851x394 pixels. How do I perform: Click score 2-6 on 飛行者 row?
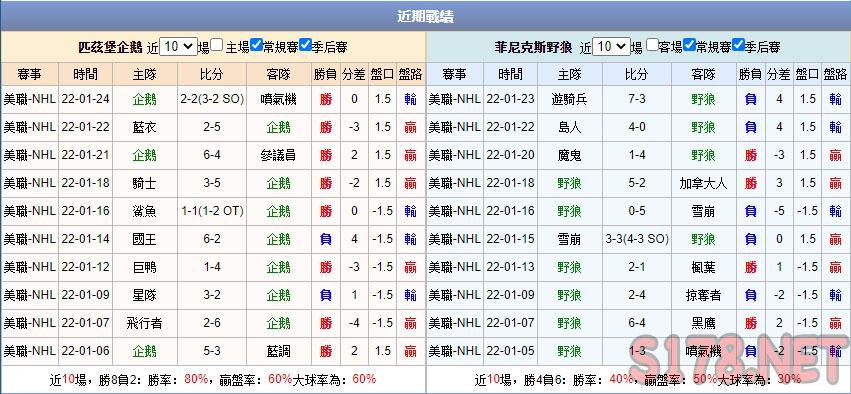coord(212,323)
